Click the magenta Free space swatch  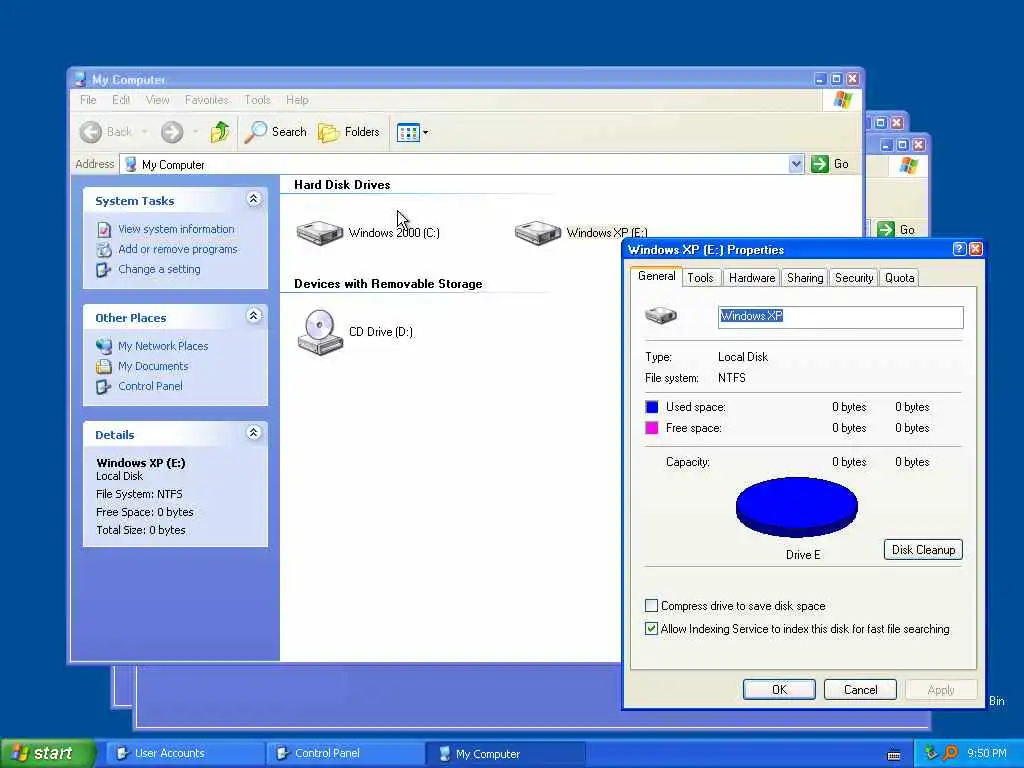pos(652,428)
